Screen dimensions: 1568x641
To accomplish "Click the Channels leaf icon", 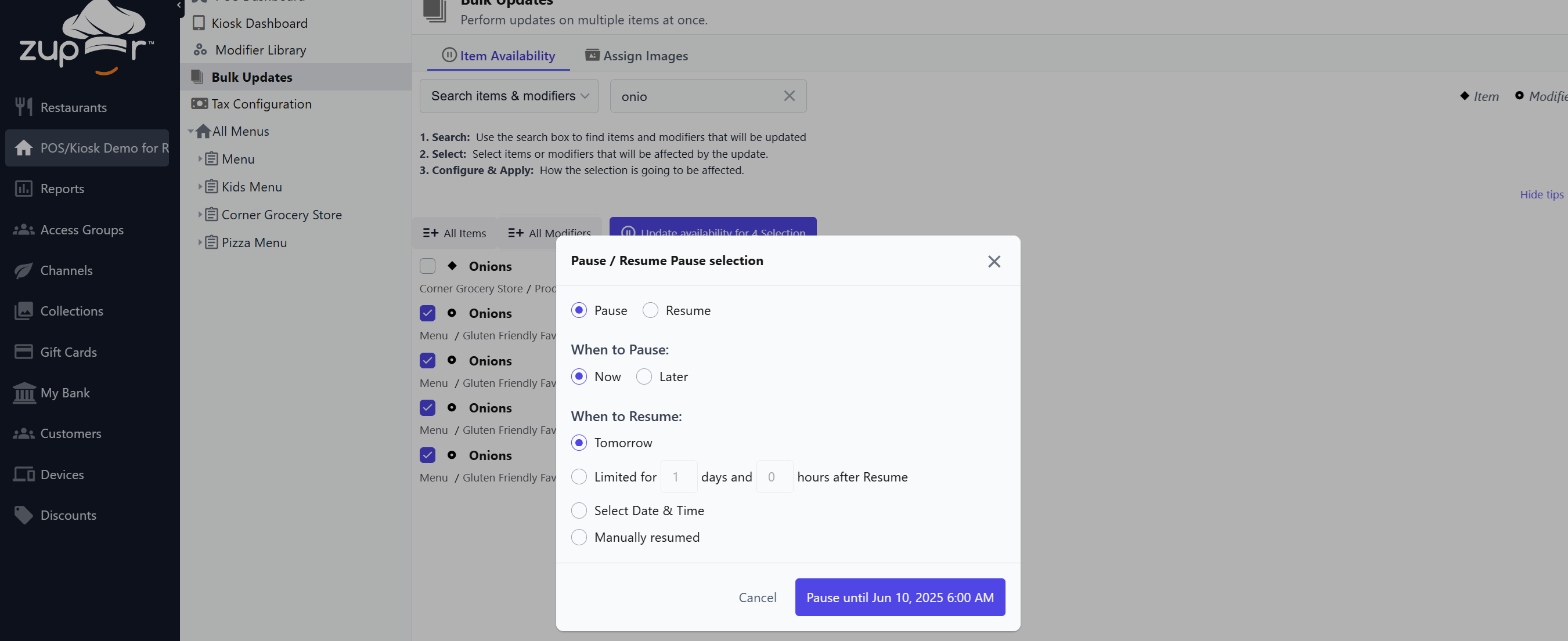I will 23,270.
